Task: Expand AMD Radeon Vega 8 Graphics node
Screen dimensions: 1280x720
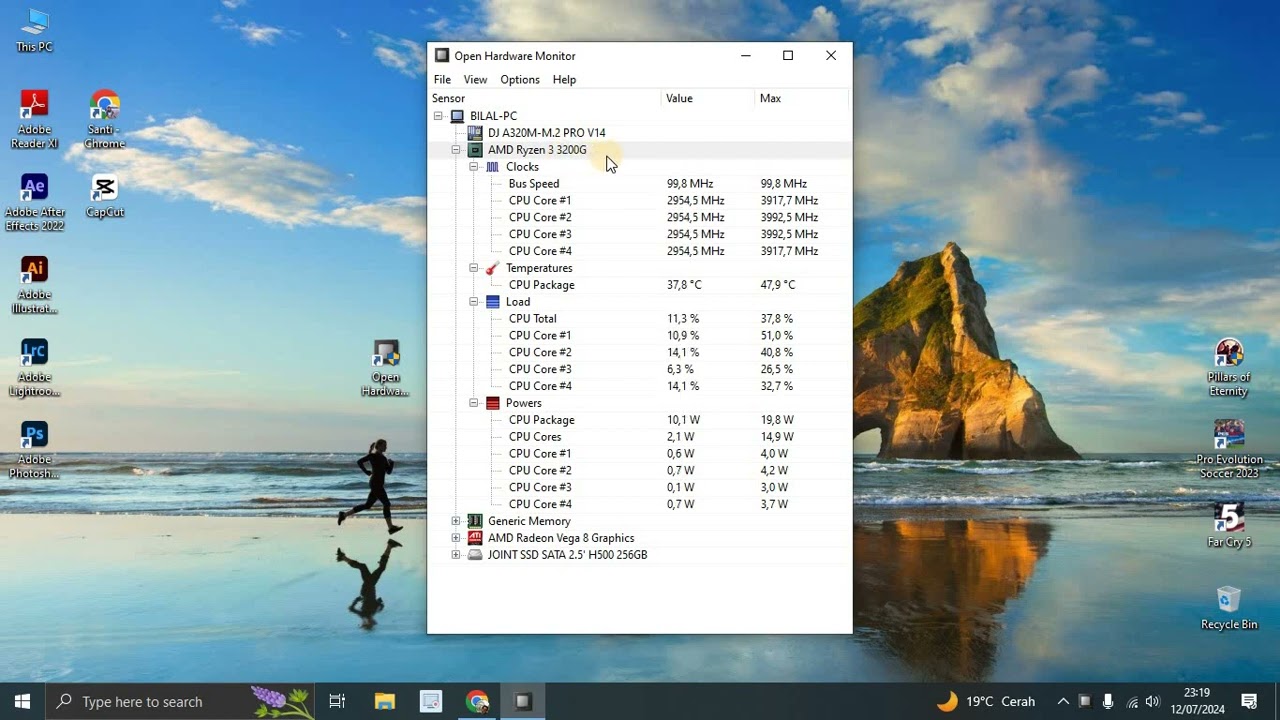Action: (x=456, y=538)
